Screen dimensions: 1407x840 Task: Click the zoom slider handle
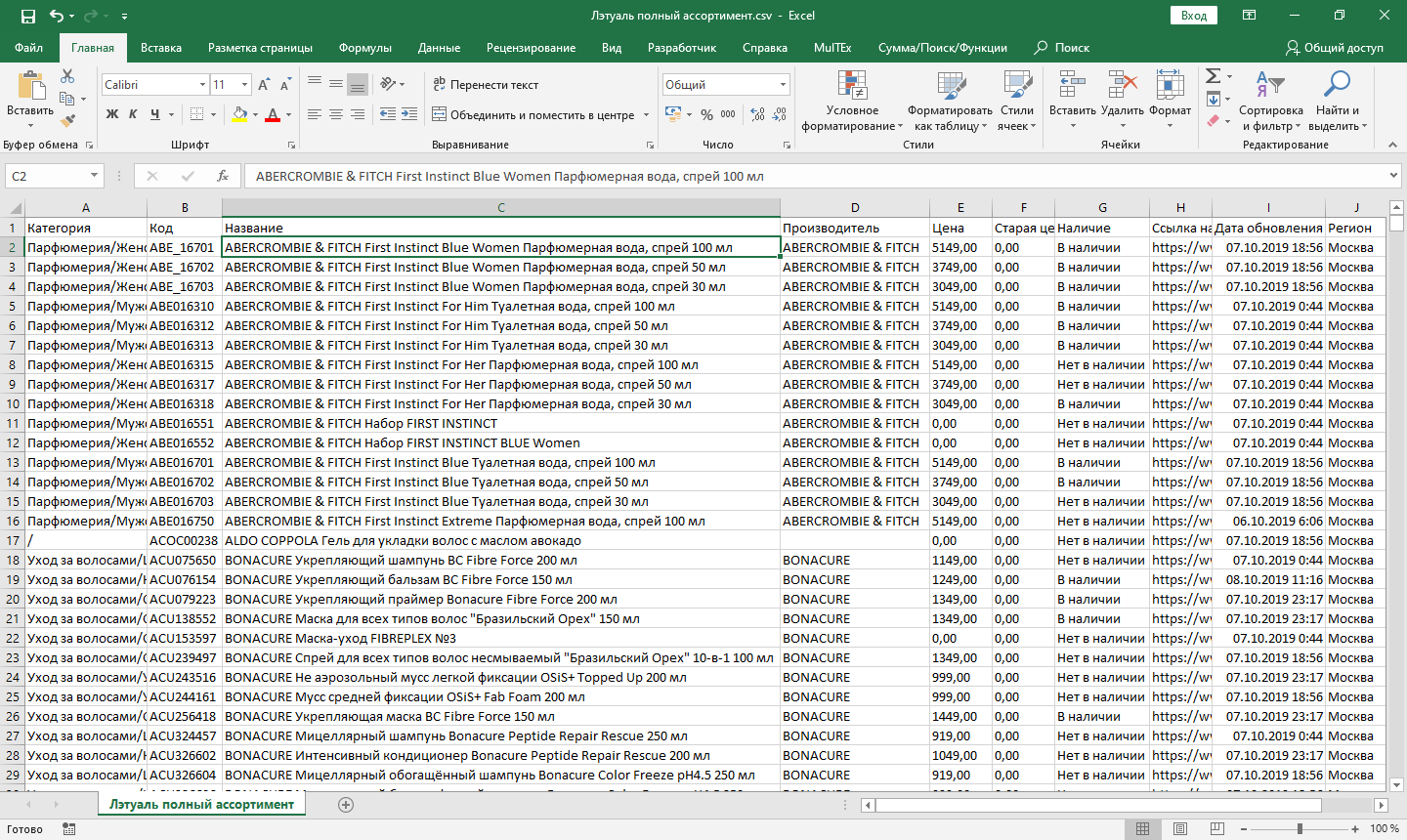[1300, 829]
